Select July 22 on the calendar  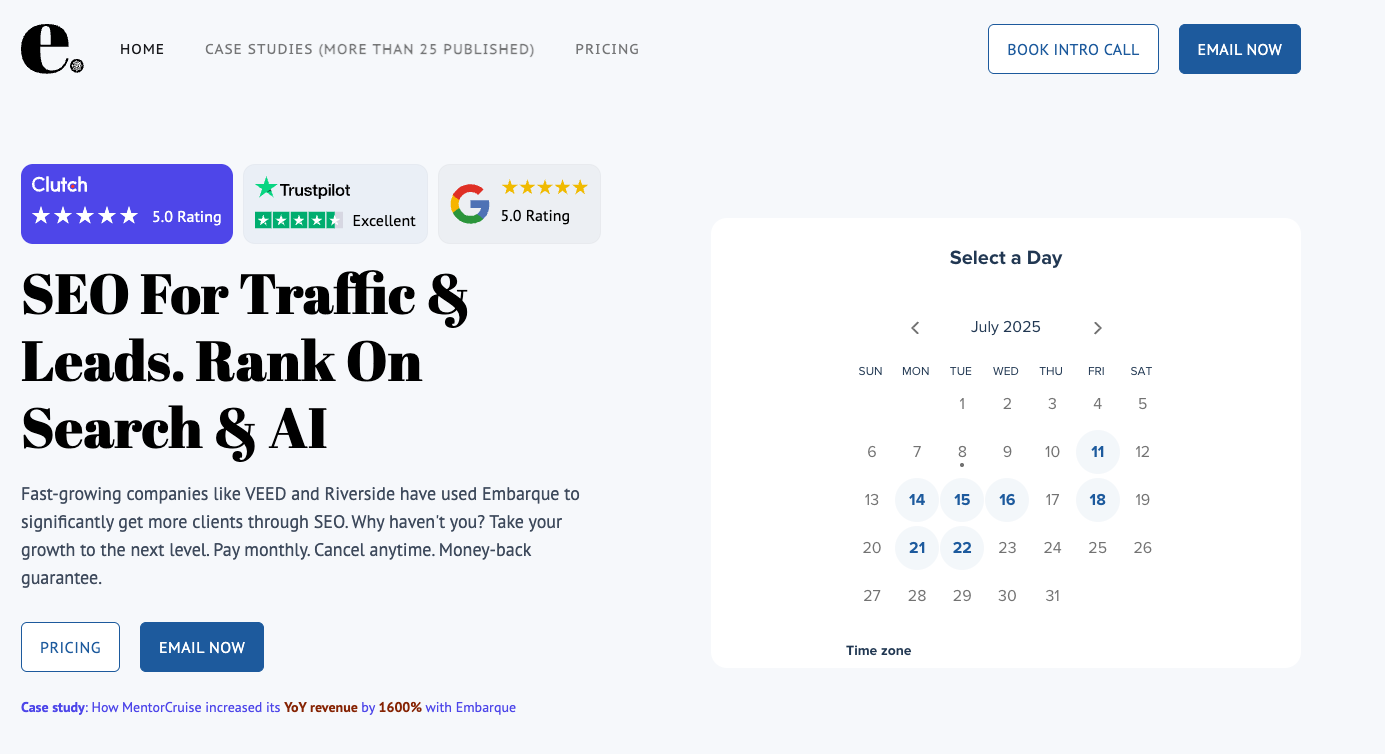pyautogui.click(x=962, y=548)
